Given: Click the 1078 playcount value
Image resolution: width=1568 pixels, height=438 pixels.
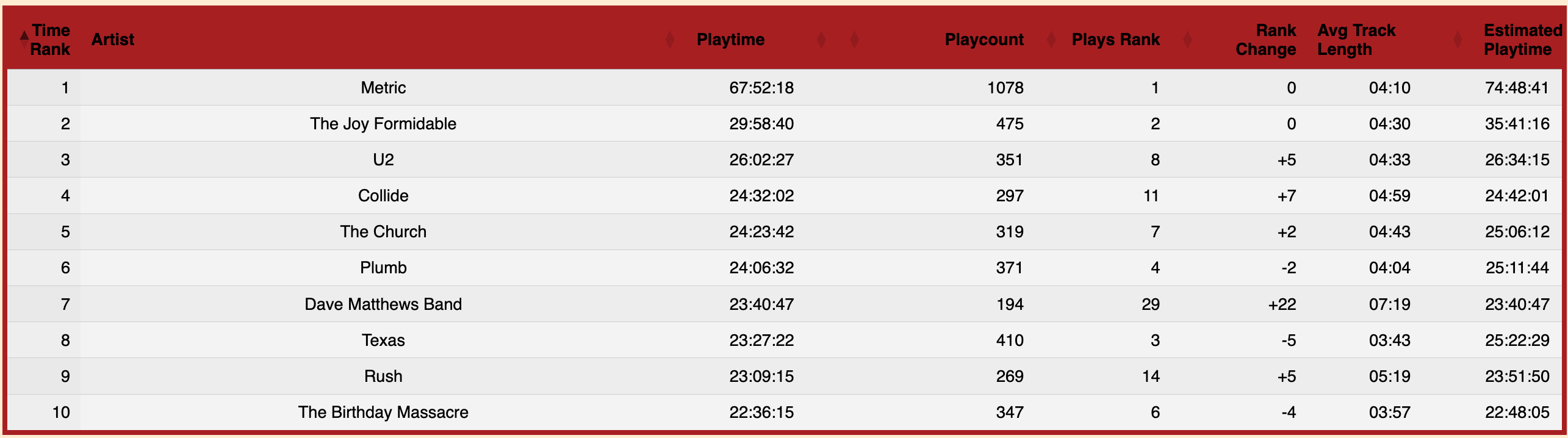Looking at the screenshot, I should click(1005, 88).
